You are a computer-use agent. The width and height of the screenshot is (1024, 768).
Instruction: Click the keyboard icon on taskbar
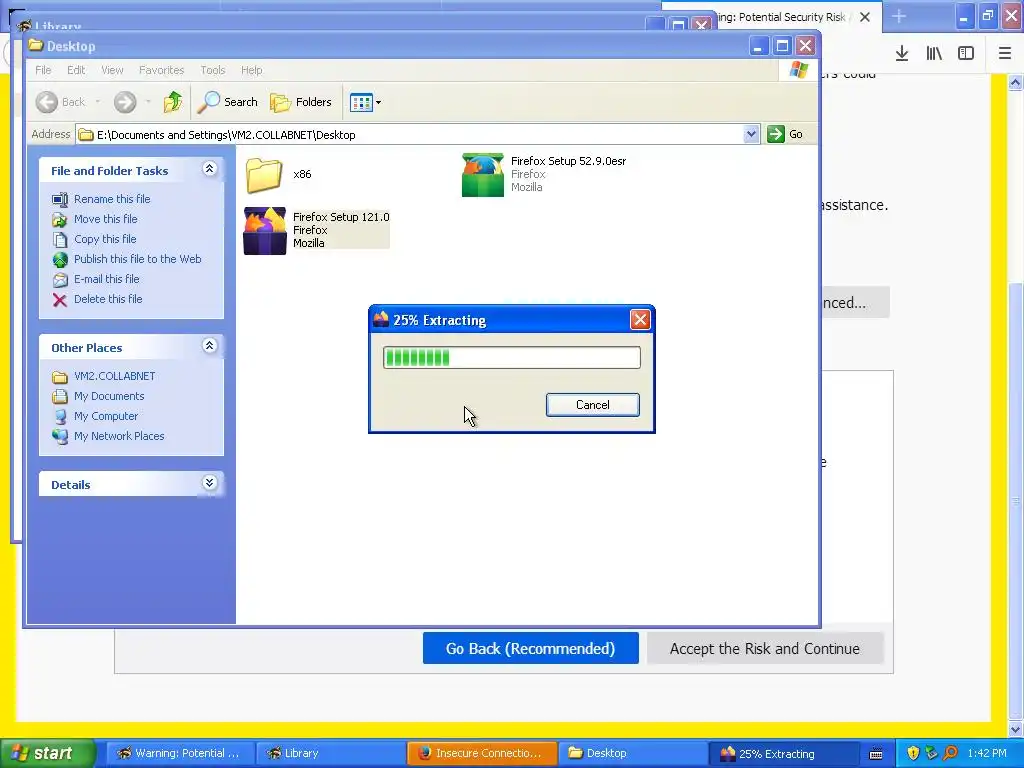876,754
